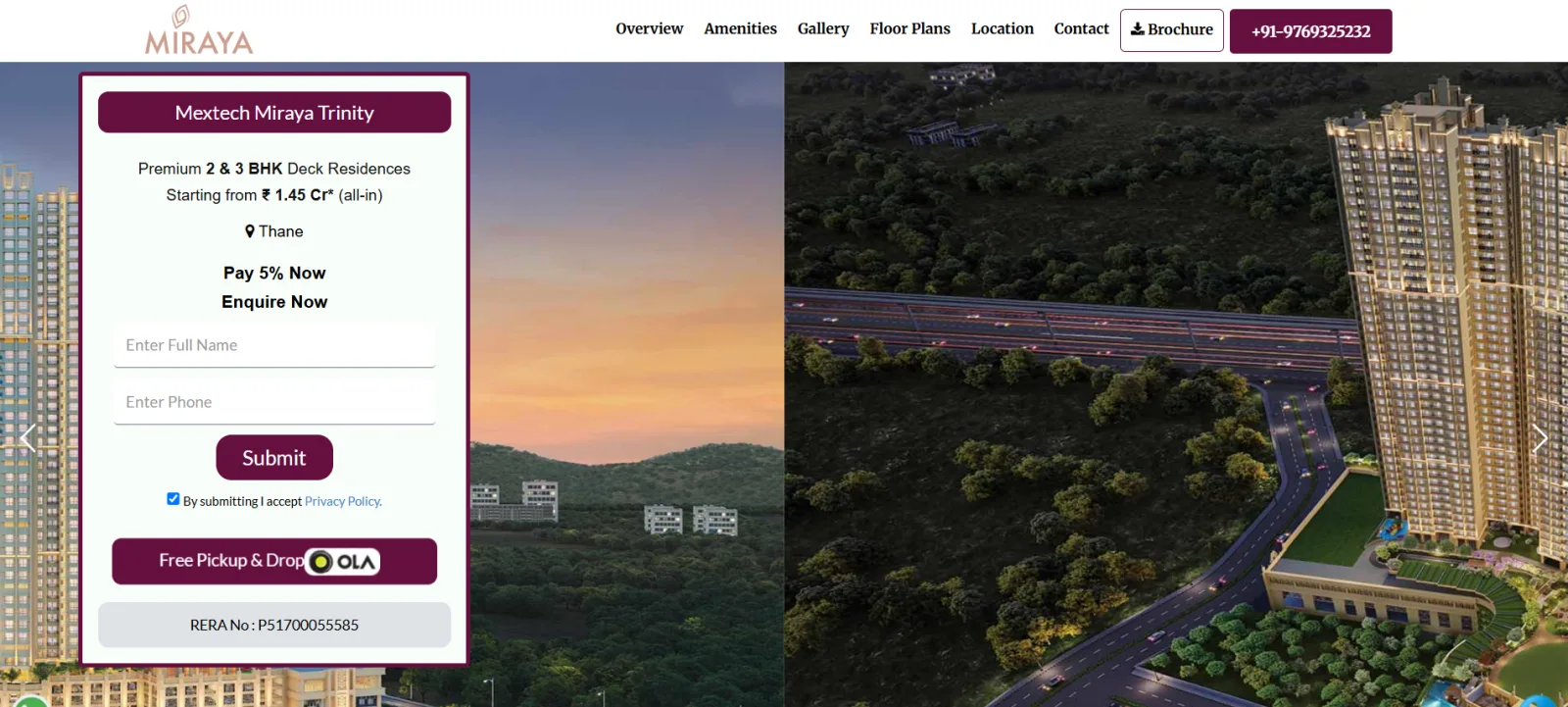
Task: Click the Miraya logo
Action: [199, 30]
